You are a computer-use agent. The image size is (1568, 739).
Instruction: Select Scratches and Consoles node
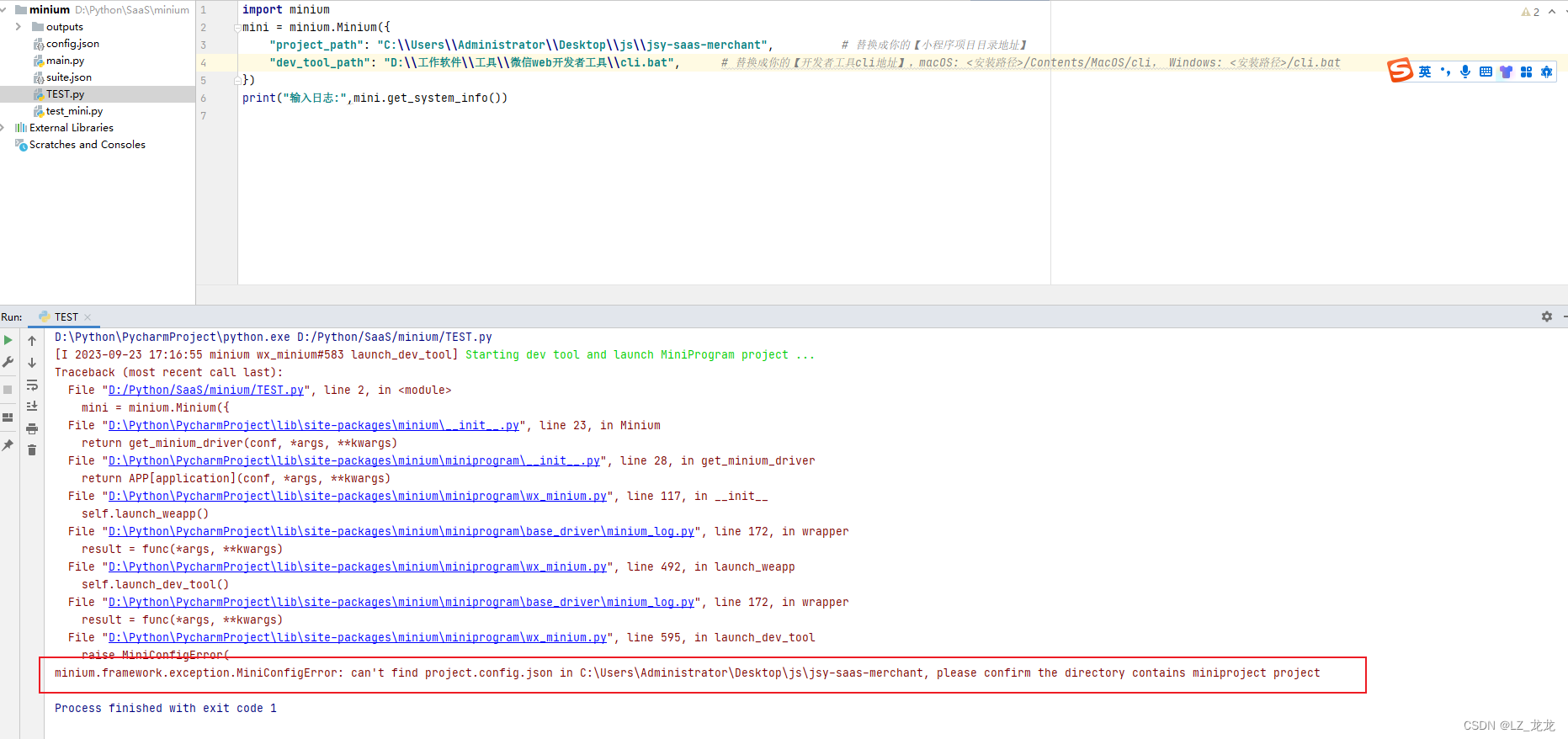click(x=87, y=145)
